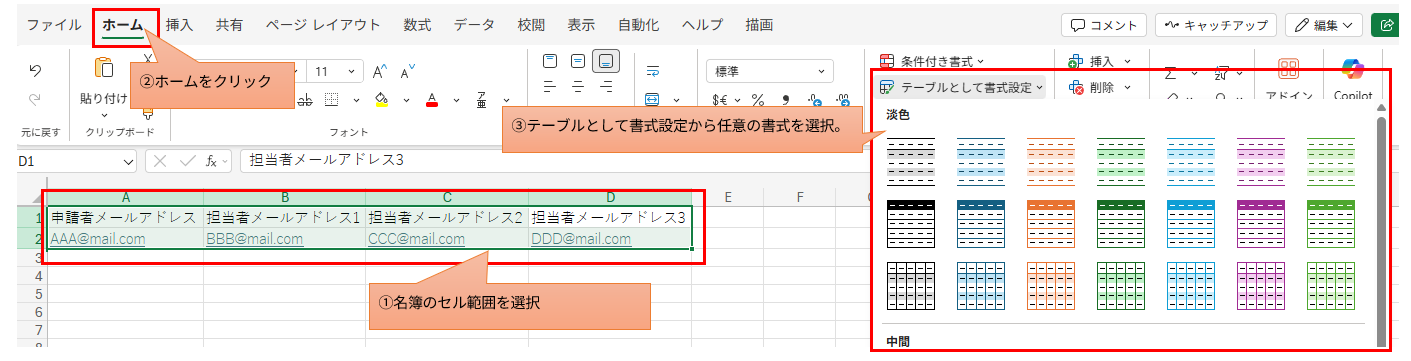Click the insert function fx icon
This screenshot has height=361, width=1411.
pyautogui.click(x=212, y=160)
